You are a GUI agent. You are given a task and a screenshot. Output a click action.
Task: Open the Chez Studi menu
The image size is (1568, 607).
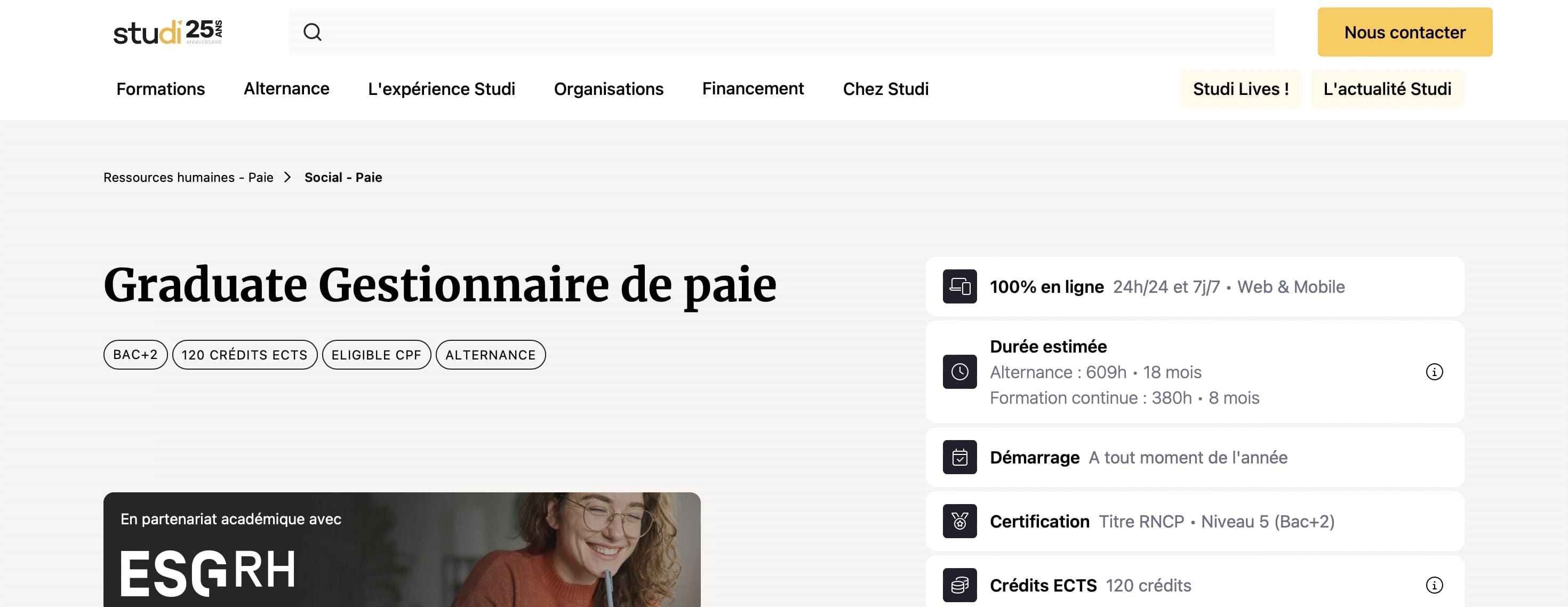tap(885, 89)
